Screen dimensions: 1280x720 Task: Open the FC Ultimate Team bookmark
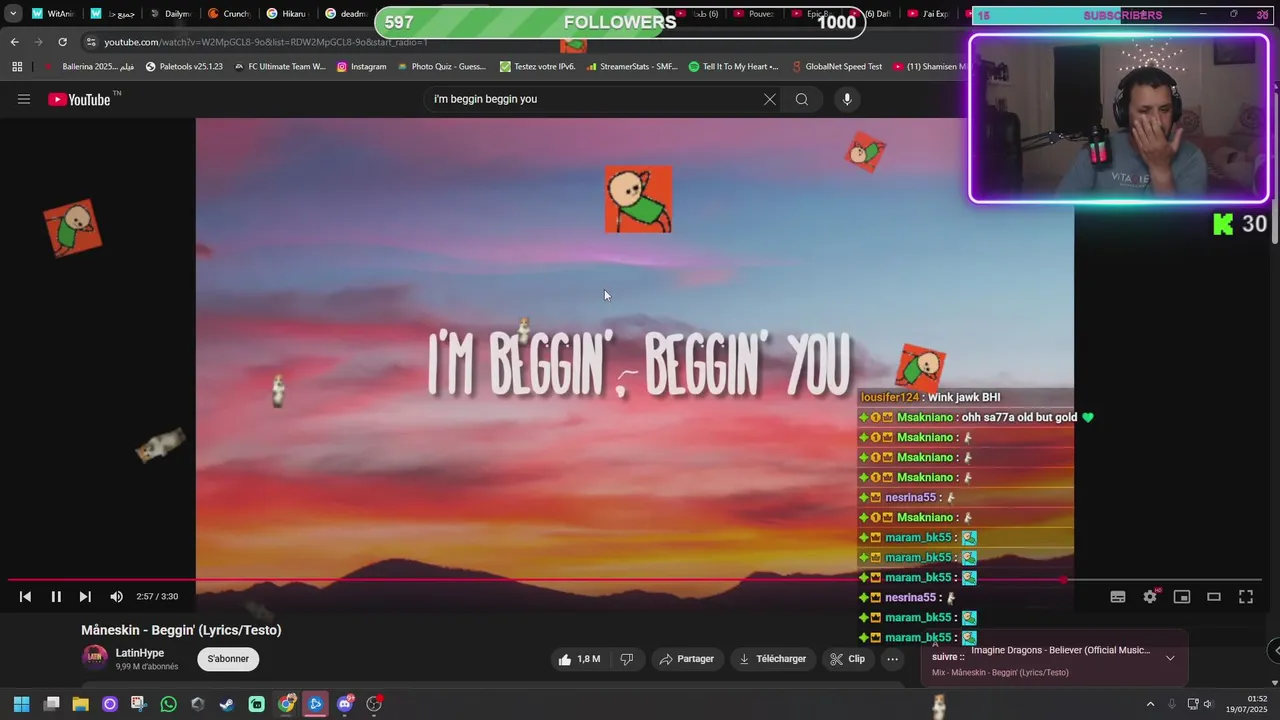click(x=279, y=67)
